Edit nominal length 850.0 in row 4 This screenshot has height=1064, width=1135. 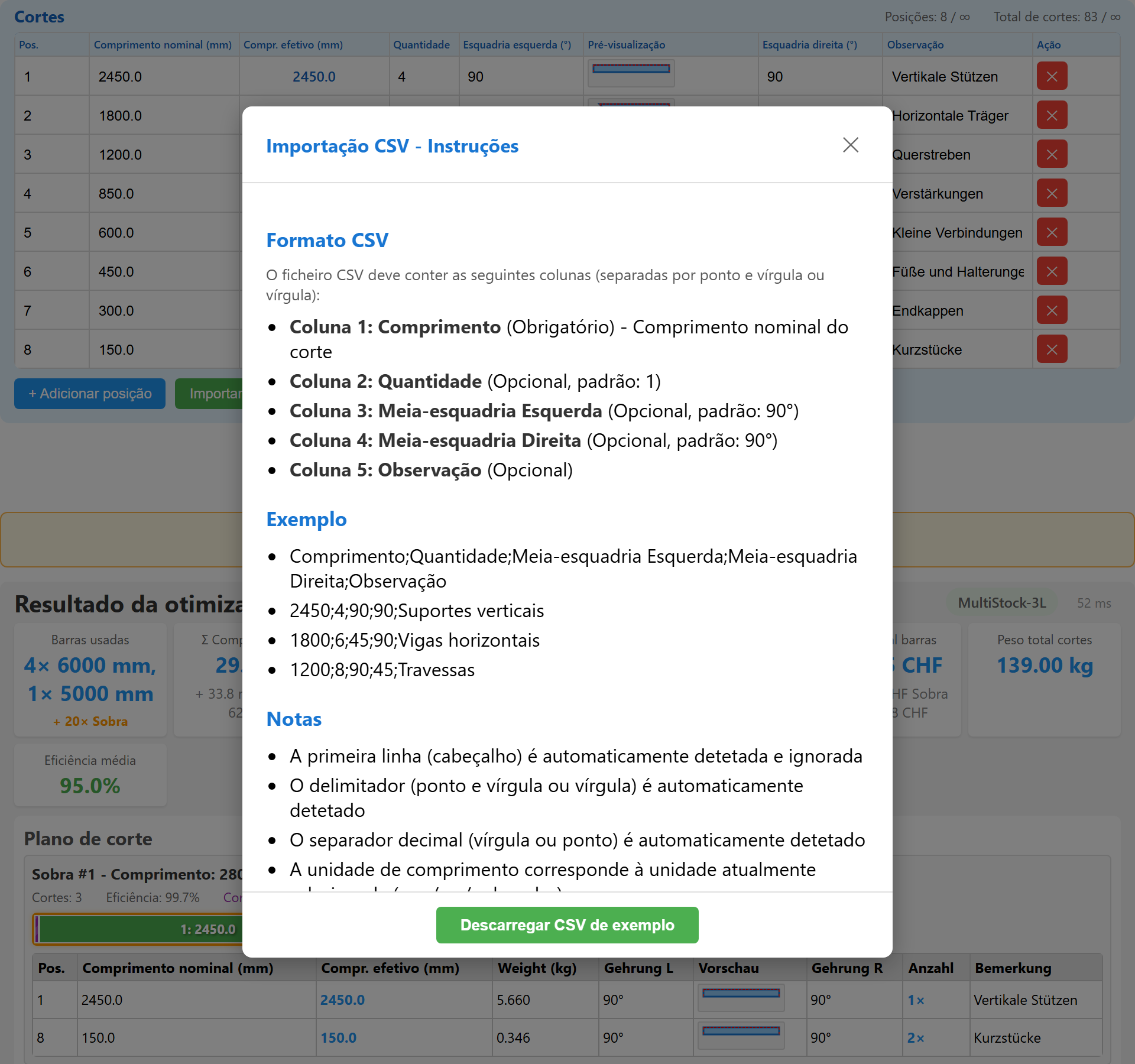(x=164, y=194)
